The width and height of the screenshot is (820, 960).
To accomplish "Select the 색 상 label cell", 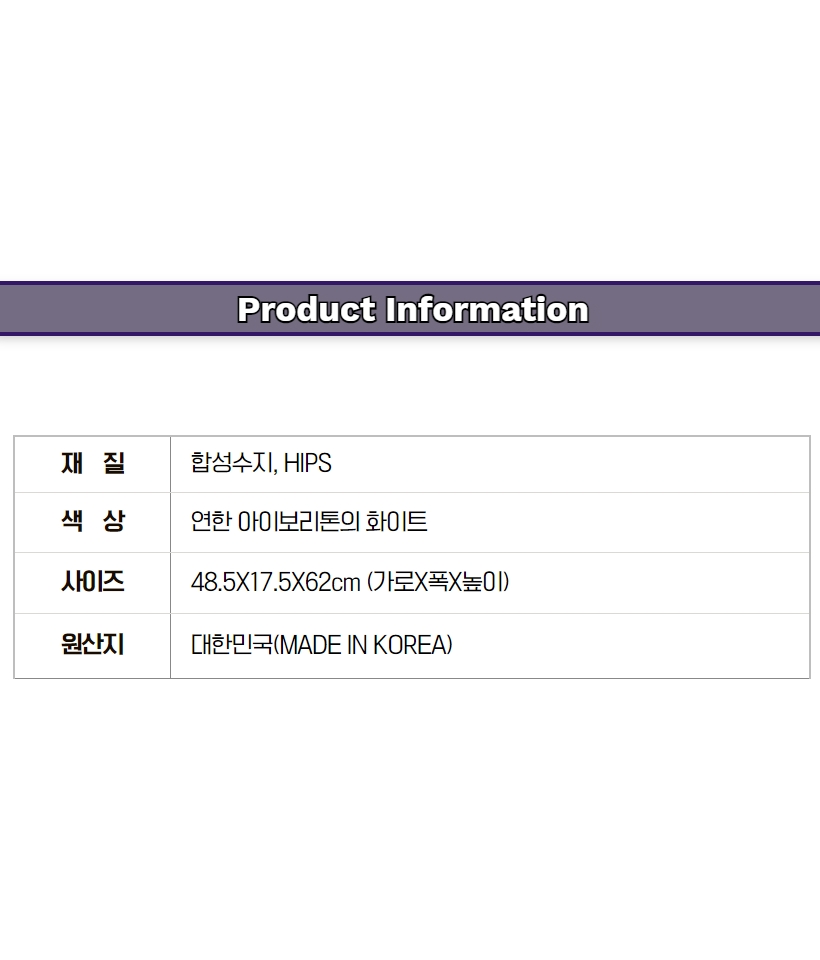I will pos(92,522).
